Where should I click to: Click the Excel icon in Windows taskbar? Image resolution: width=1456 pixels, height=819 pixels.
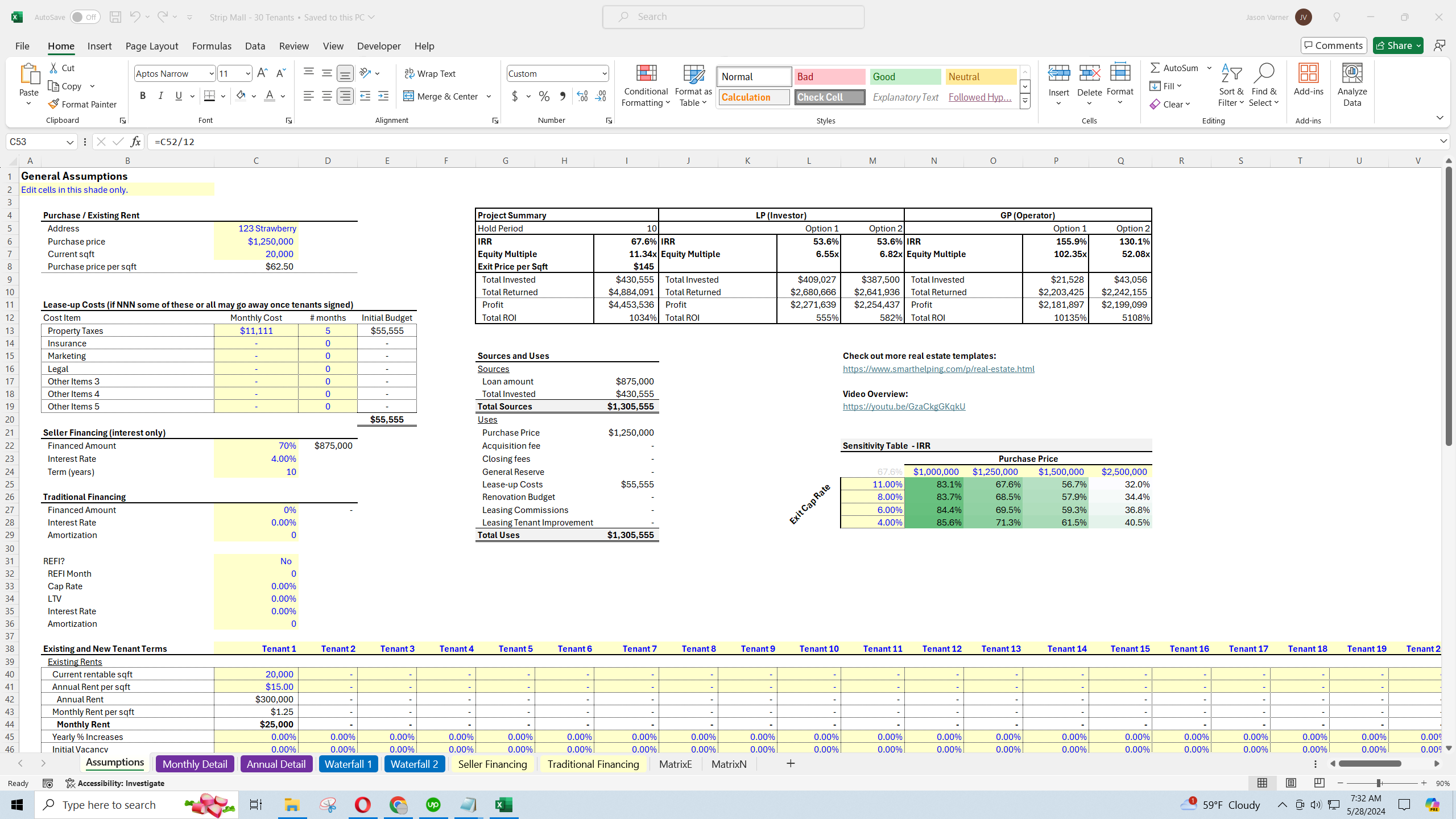coord(504,805)
